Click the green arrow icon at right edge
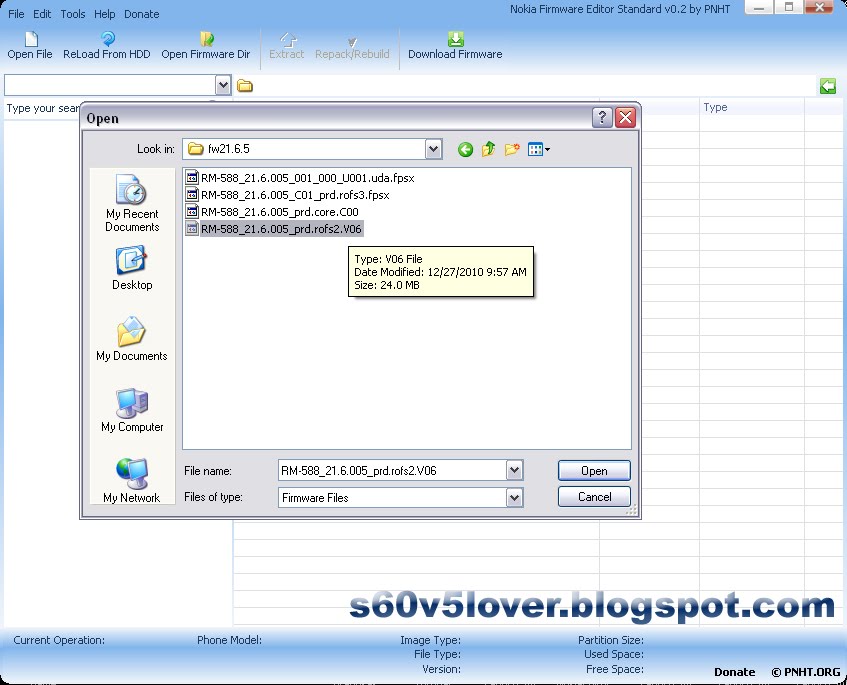 (828, 86)
